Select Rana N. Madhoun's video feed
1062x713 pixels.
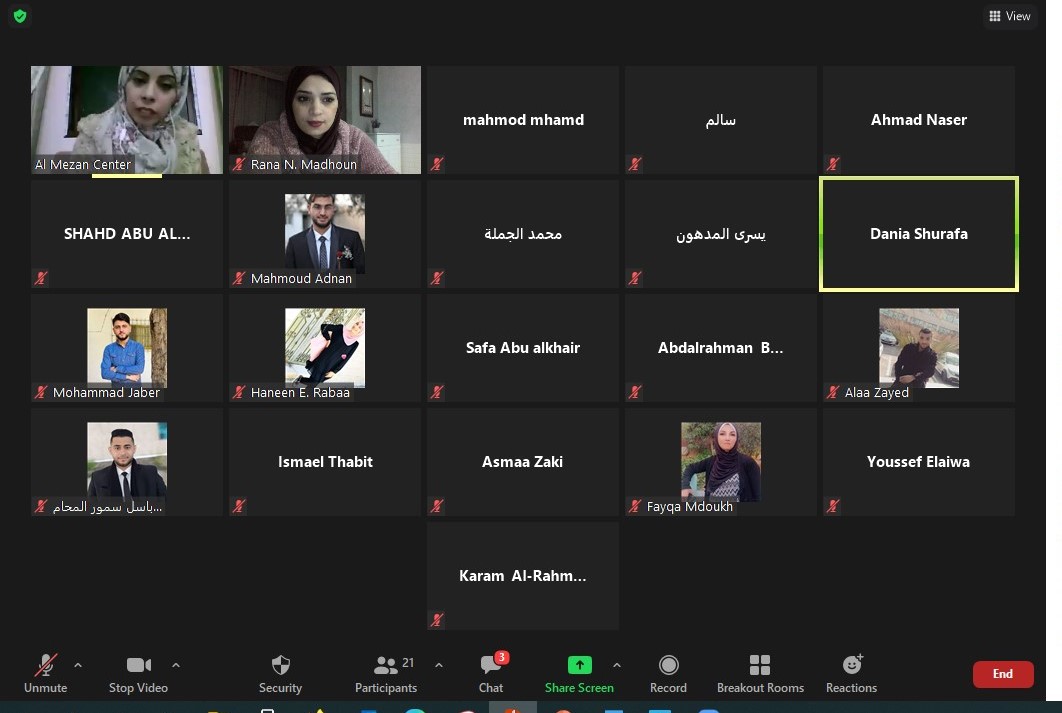[x=325, y=120]
